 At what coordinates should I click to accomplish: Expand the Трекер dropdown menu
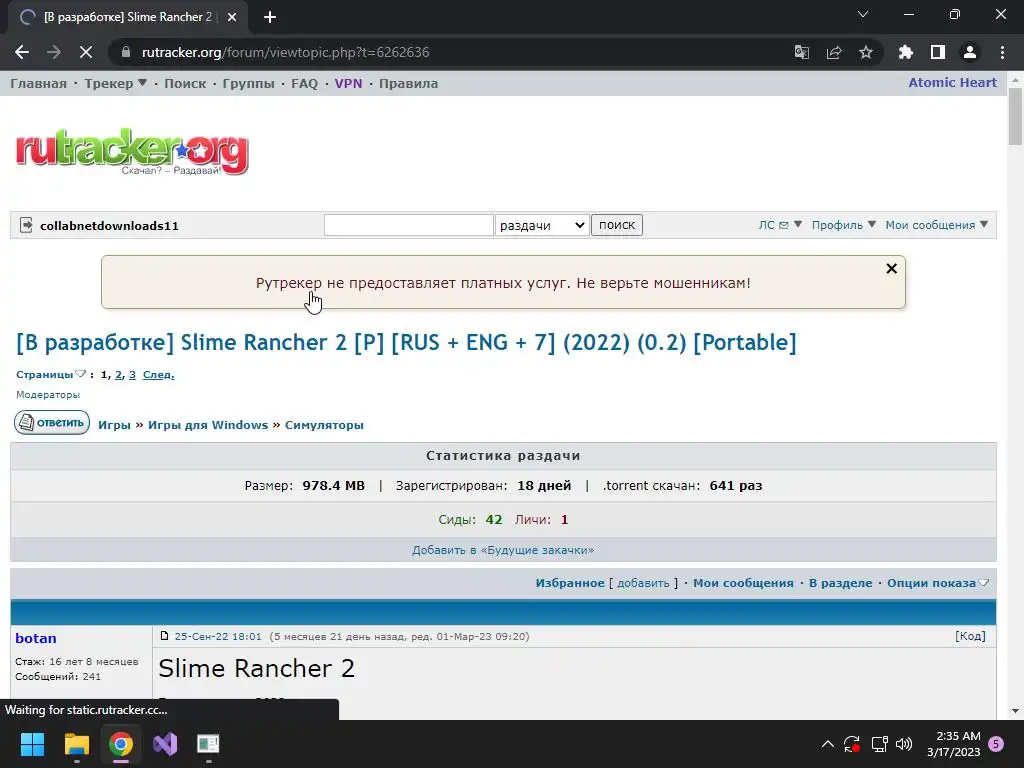[x=116, y=84]
